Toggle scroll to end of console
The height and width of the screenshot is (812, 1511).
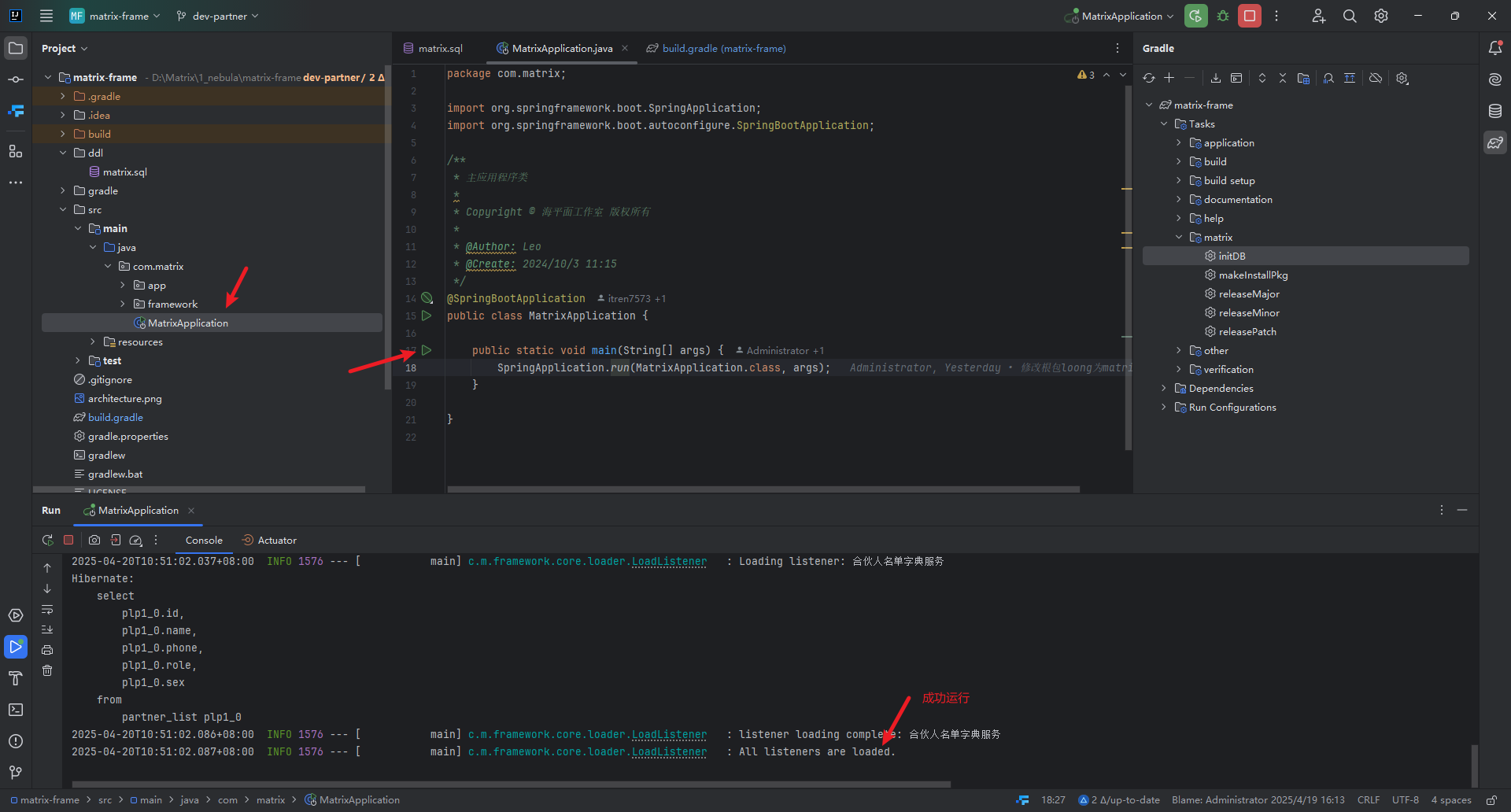coord(47,629)
